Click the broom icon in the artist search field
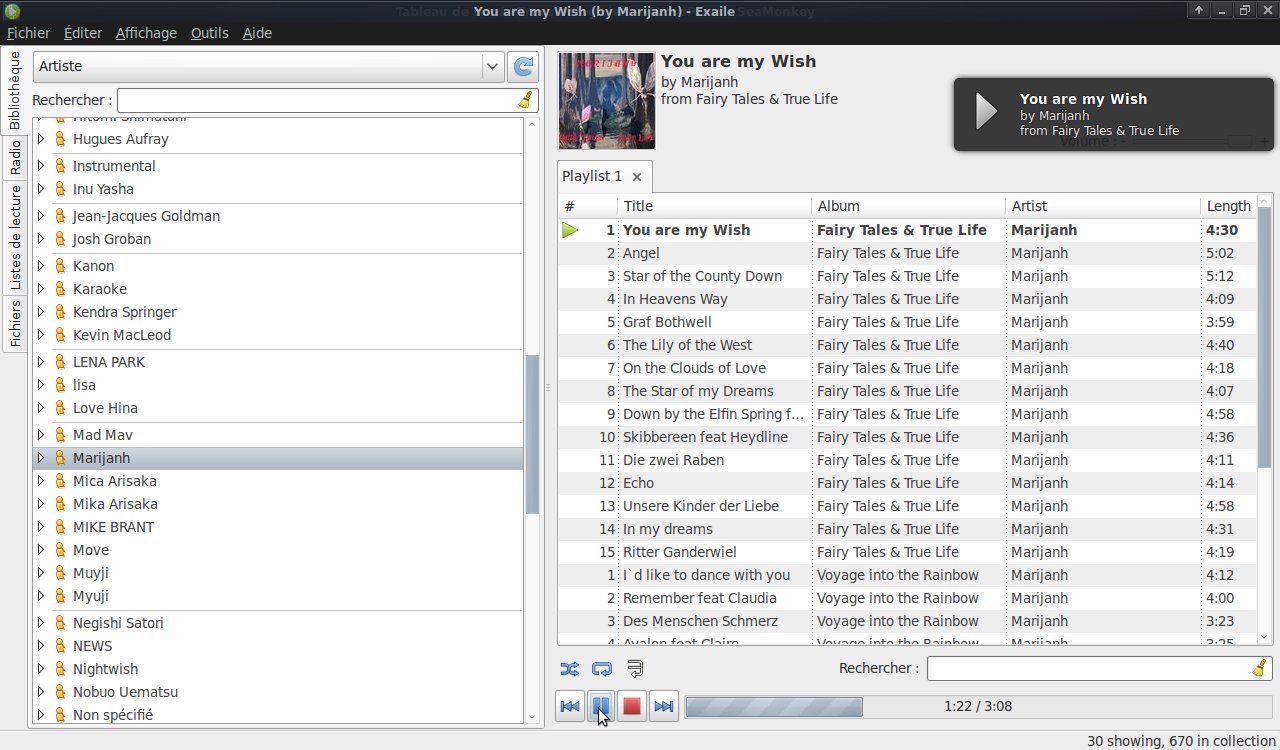Image resolution: width=1280 pixels, height=750 pixels. 525,100
